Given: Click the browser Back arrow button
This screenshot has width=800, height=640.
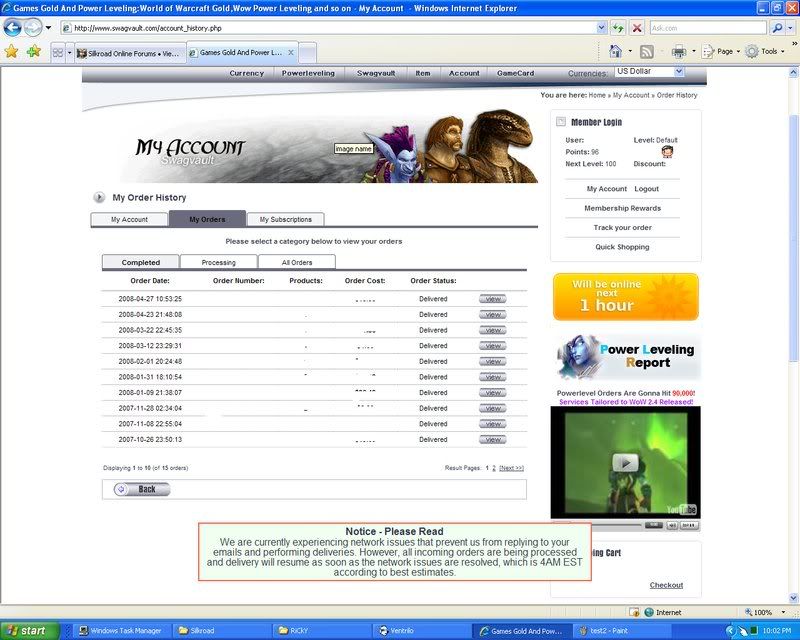Looking at the screenshot, I should tap(12, 28).
